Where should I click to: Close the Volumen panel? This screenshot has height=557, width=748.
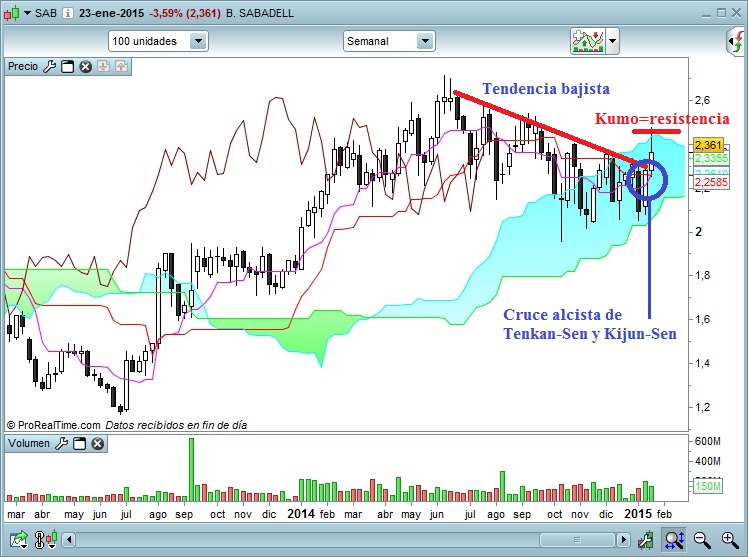pyautogui.click(x=97, y=444)
